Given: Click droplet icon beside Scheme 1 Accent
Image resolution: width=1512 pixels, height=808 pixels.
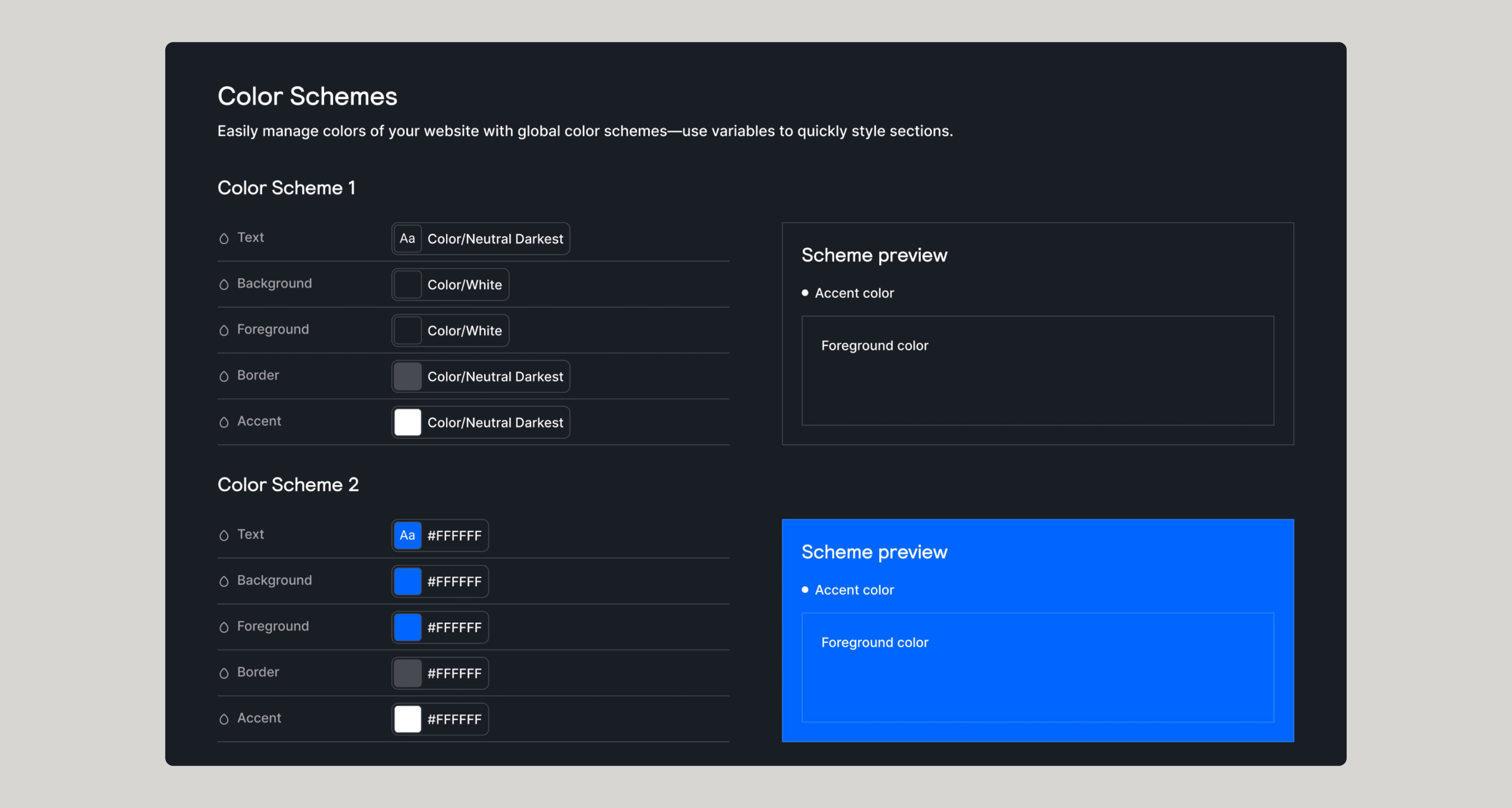Looking at the screenshot, I should coord(224,422).
